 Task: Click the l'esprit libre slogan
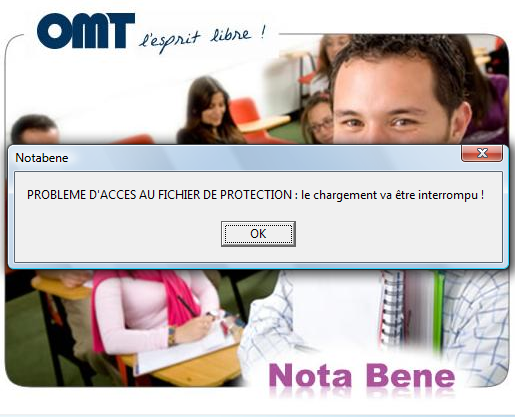(x=202, y=38)
